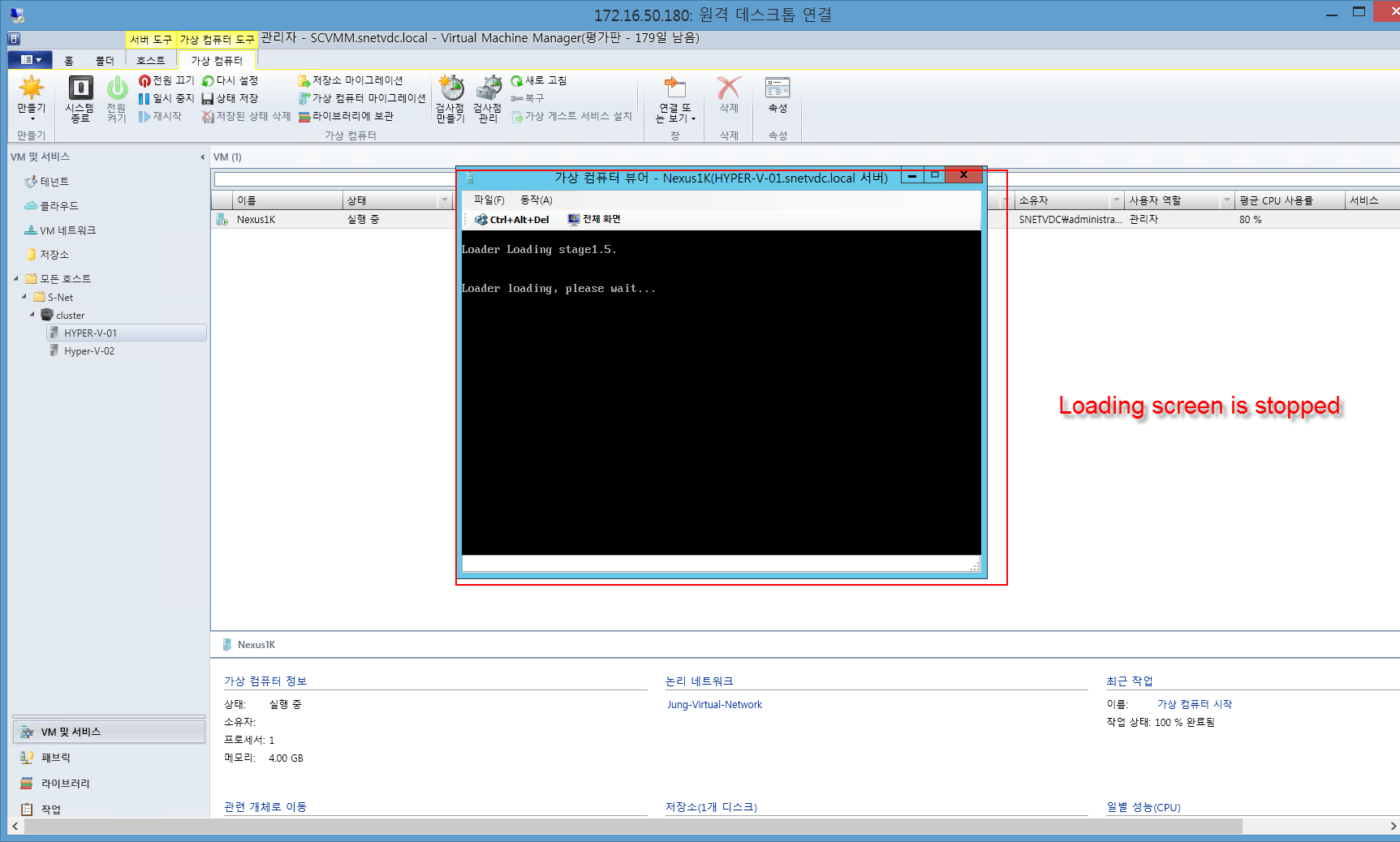Collapse the S-Net folder node
This screenshot has width=1400, height=842.
click(x=24, y=297)
